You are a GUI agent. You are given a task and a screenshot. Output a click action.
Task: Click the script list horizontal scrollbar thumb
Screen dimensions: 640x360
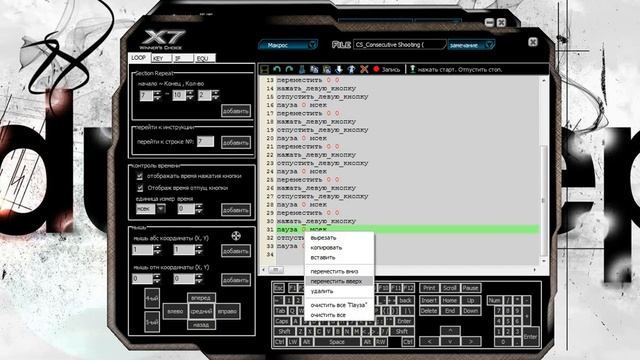(276, 270)
